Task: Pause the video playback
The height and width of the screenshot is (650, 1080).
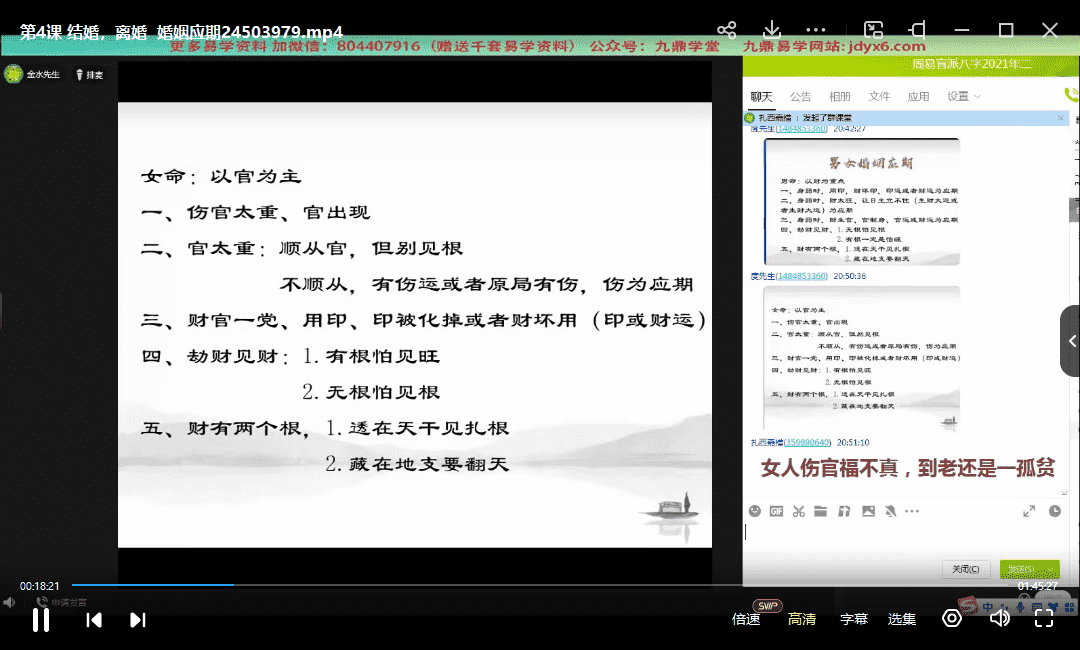Action: pos(41,620)
